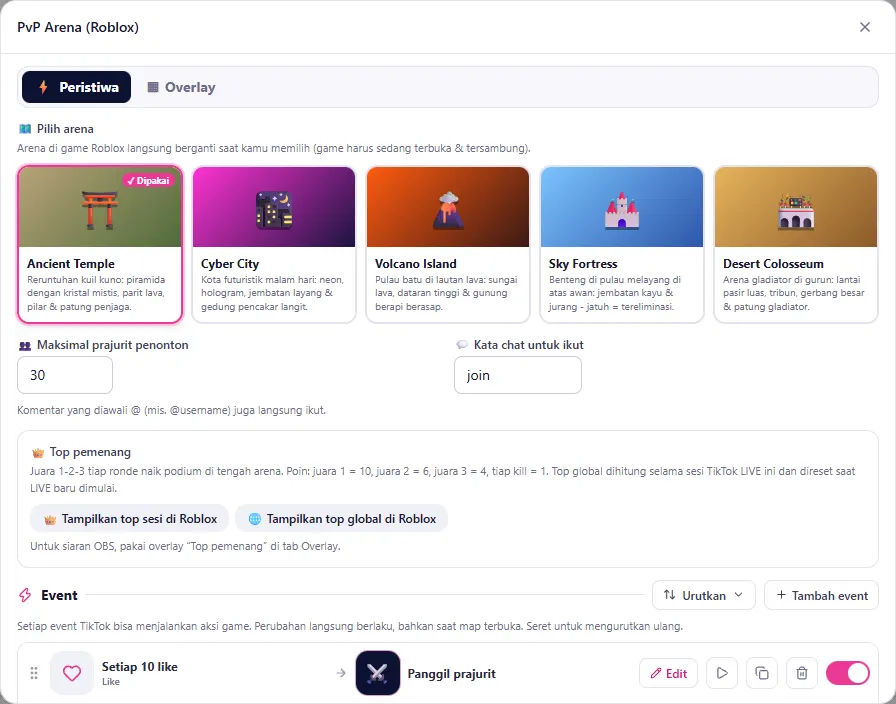Switch to the Overlay tab
Screen dimensions: 896x704
click(x=181, y=87)
